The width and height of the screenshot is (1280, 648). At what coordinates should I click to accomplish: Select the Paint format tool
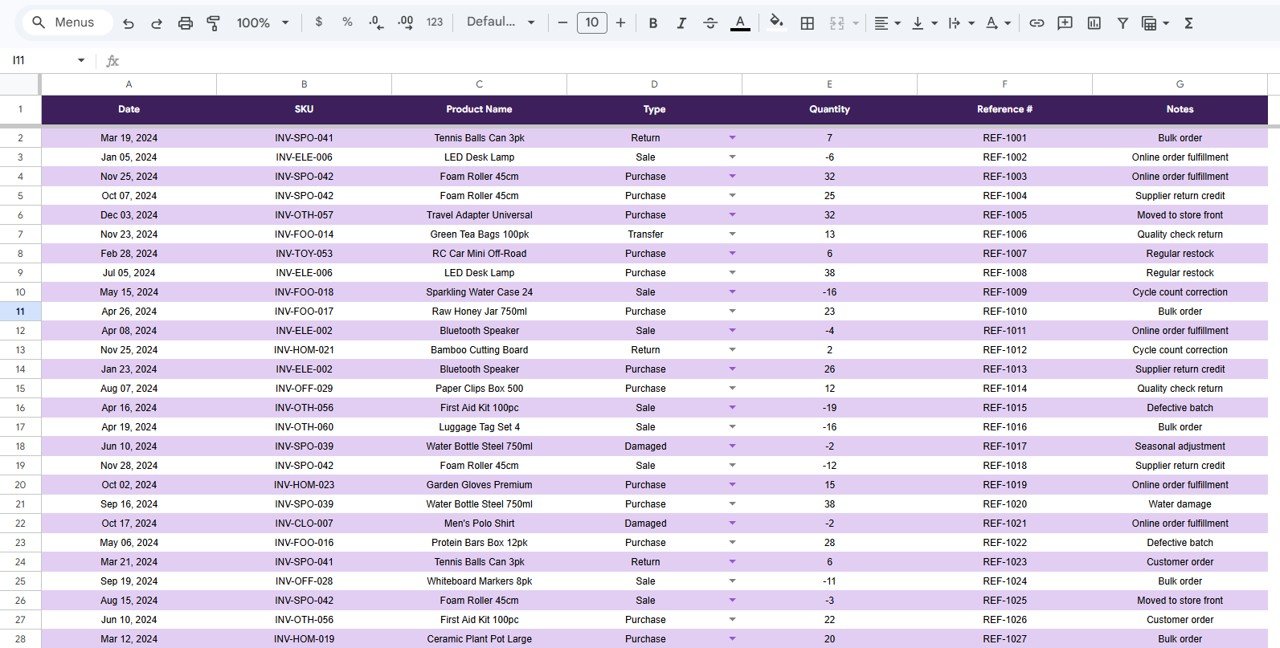(x=213, y=22)
